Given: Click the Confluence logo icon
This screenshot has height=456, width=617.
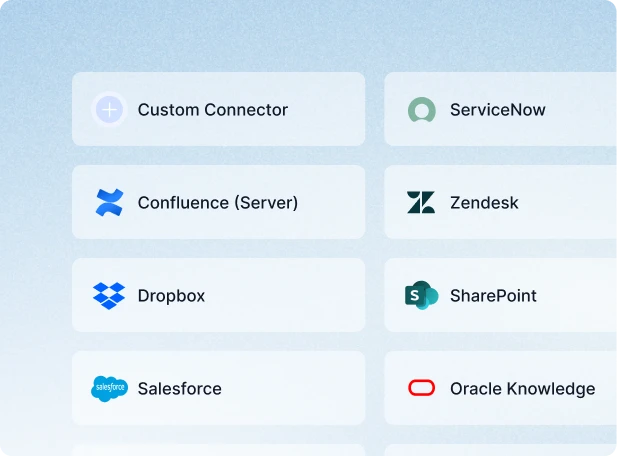Looking at the screenshot, I should 109,203.
